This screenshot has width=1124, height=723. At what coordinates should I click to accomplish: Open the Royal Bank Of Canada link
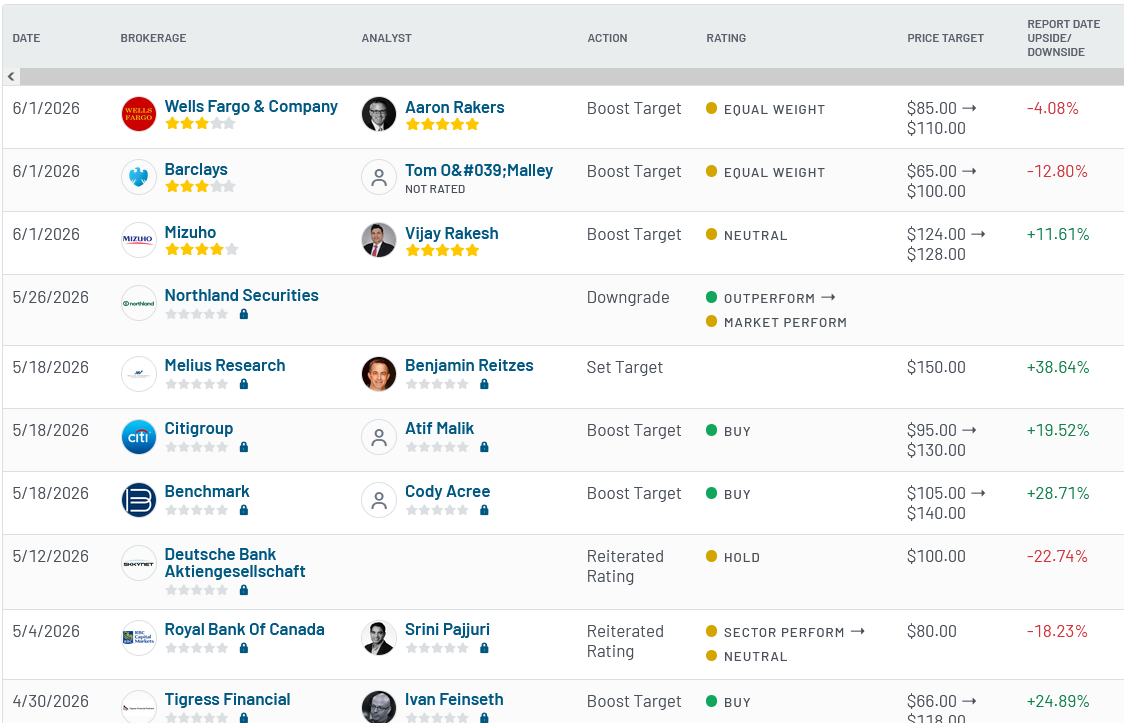point(244,629)
